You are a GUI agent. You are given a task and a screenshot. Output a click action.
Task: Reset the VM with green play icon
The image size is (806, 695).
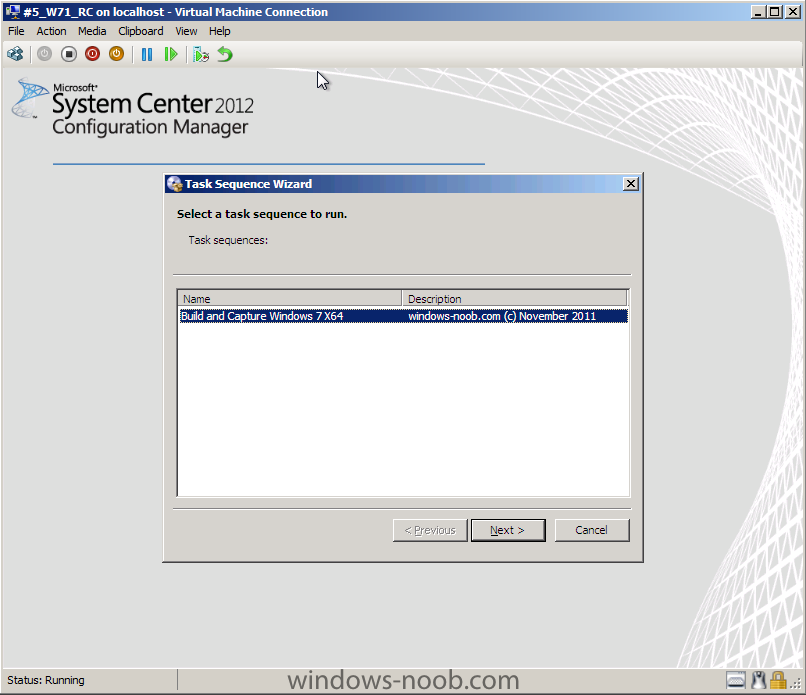point(171,54)
